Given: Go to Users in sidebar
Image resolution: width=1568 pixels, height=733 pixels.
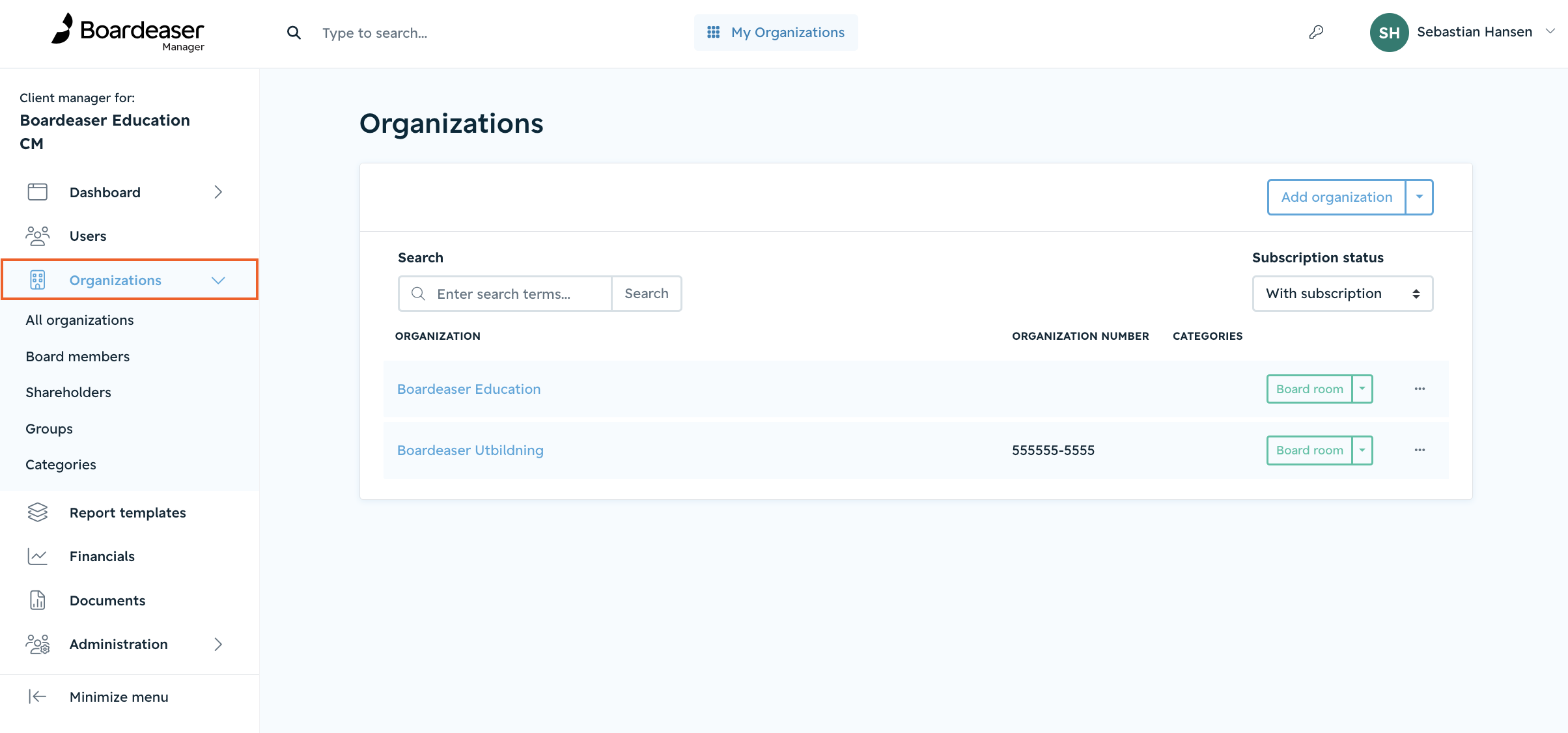Looking at the screenshot, I should [88, 236].
